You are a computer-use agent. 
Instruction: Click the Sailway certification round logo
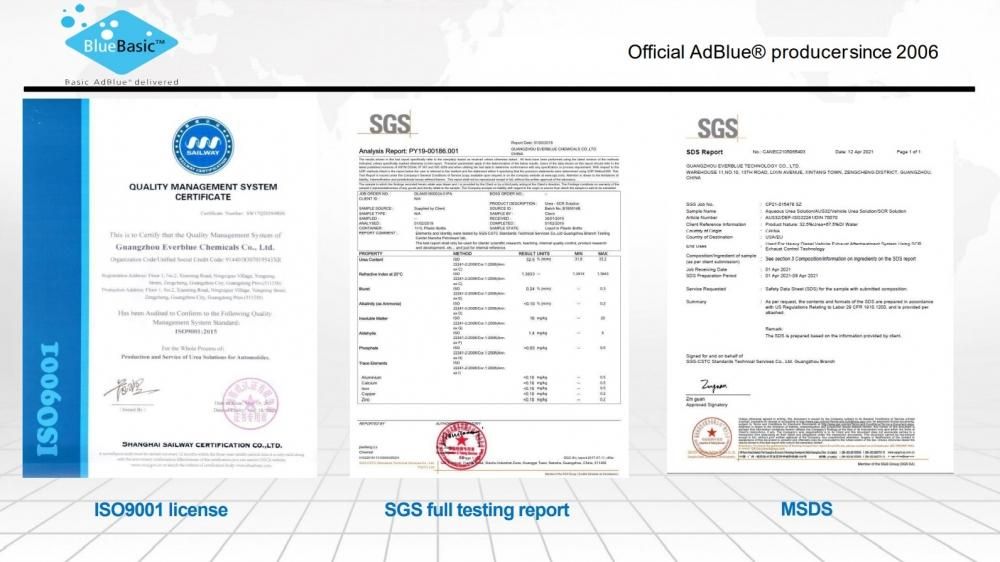click(x=203, y=146)
